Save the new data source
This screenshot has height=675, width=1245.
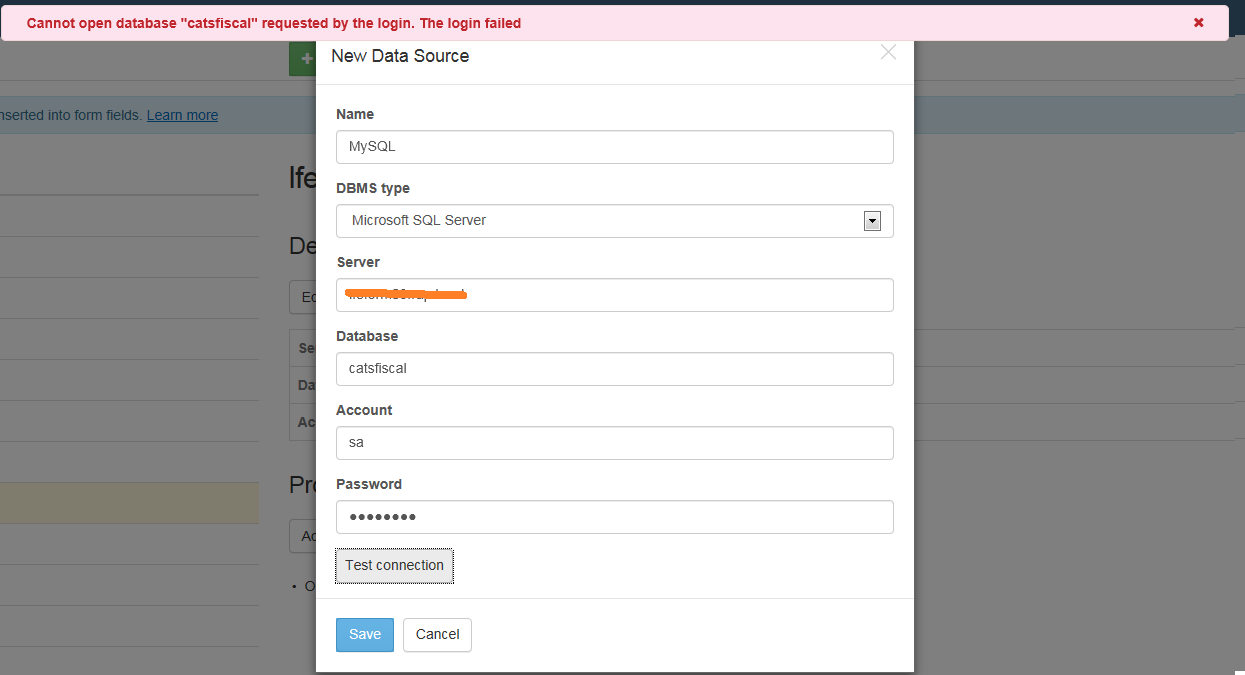click(x=365, y=635)
